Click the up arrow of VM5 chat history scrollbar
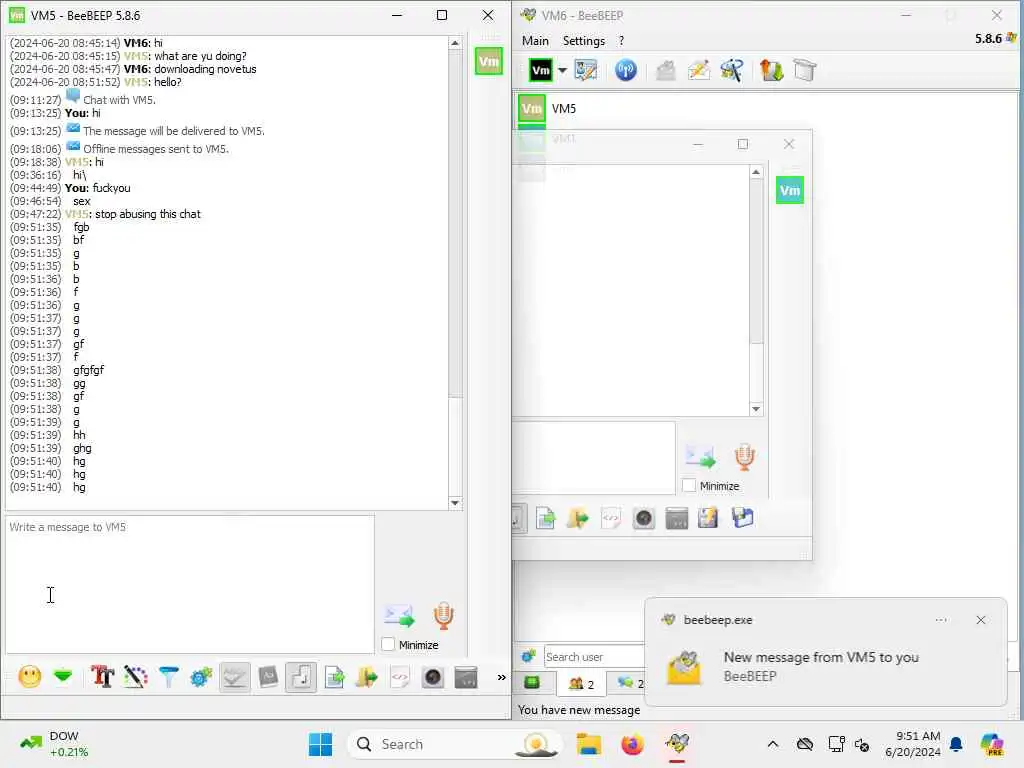Viewport: 1024px width, 768px height. [x=455, y=43]
